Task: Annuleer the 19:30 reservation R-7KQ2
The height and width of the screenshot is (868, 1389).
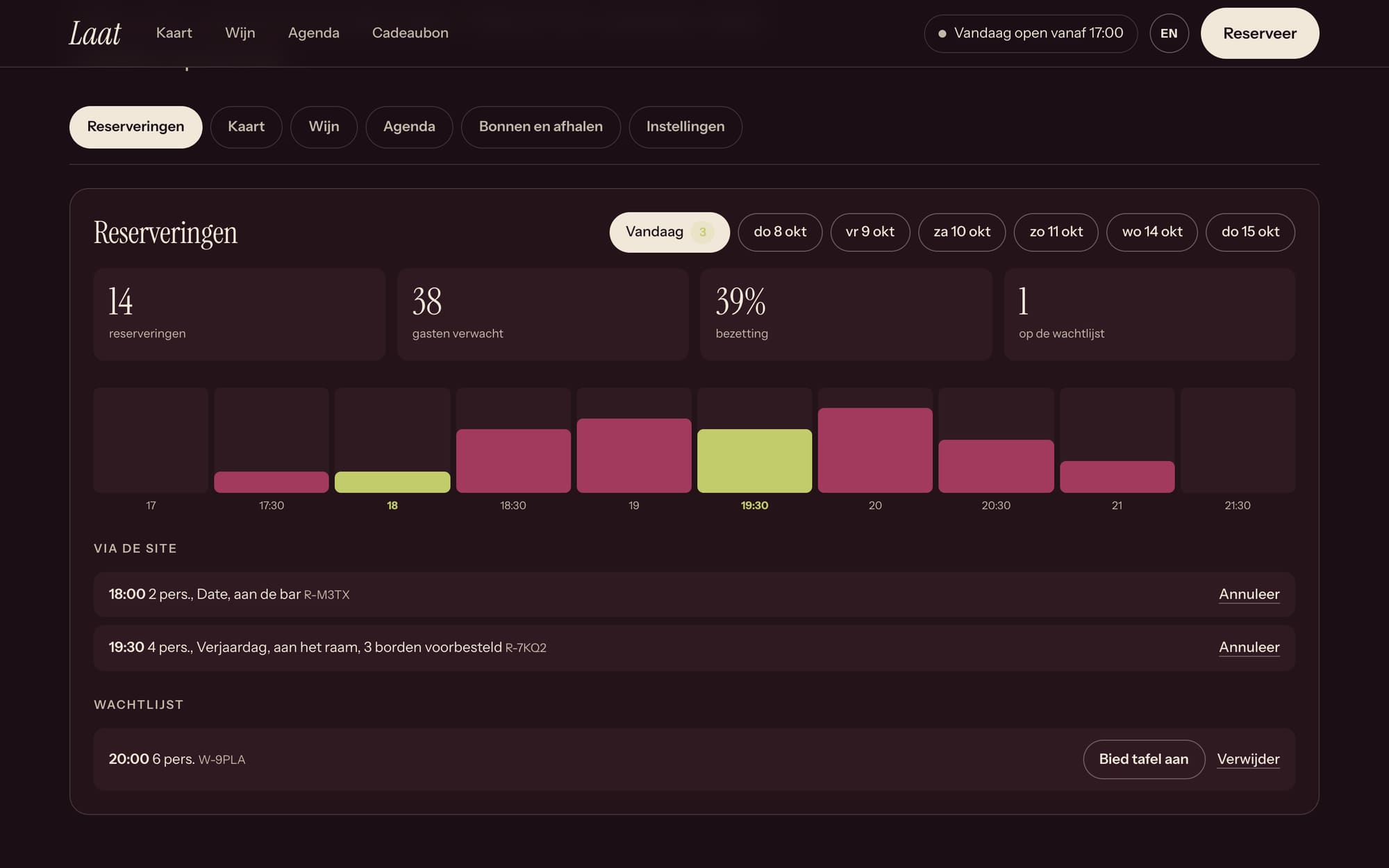Action: coord(1249,647)
